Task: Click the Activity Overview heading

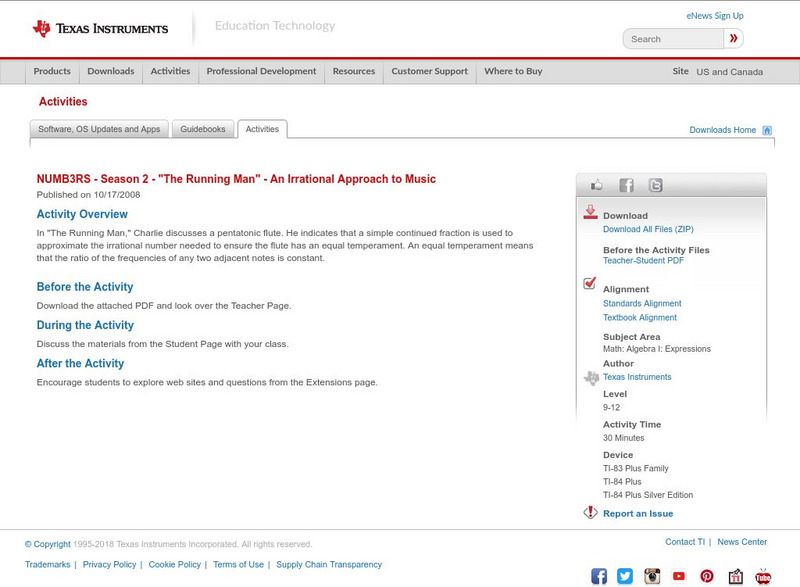Action: click(x=82, y=214)
